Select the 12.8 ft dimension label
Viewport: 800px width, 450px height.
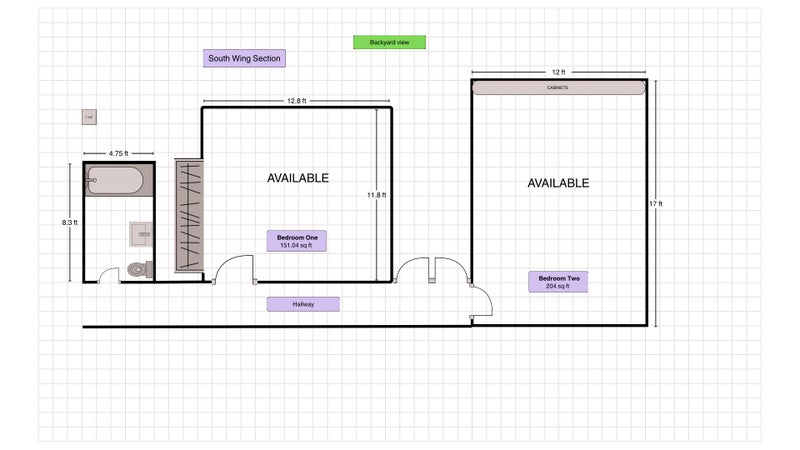pos(296,101)
